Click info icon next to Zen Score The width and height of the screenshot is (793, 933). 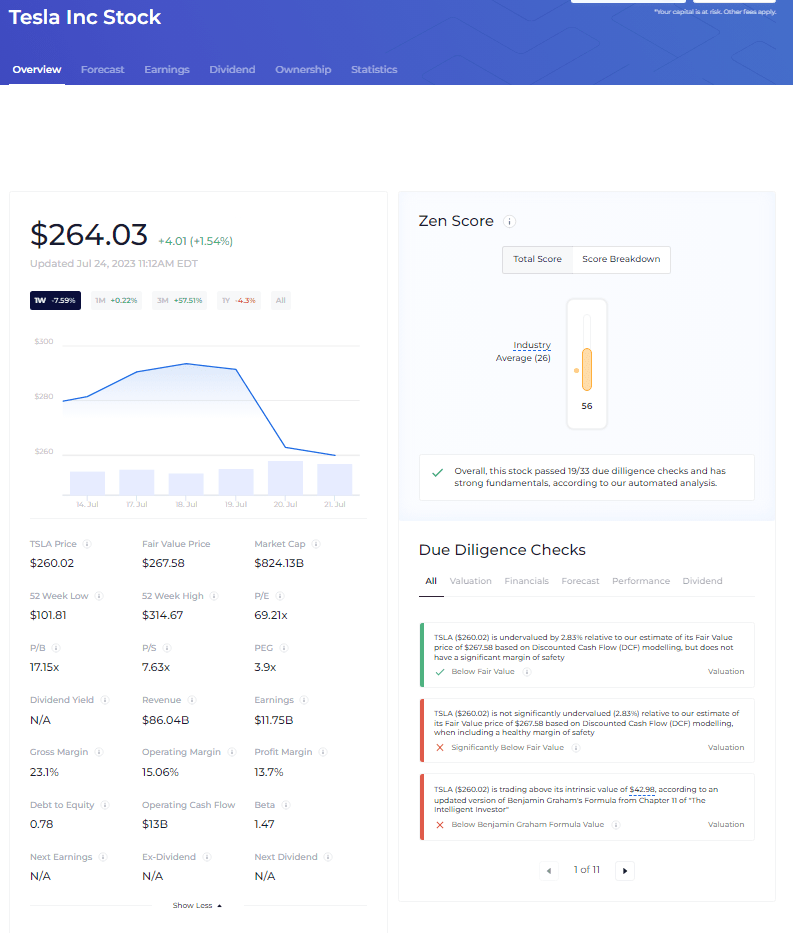(509, 221)
